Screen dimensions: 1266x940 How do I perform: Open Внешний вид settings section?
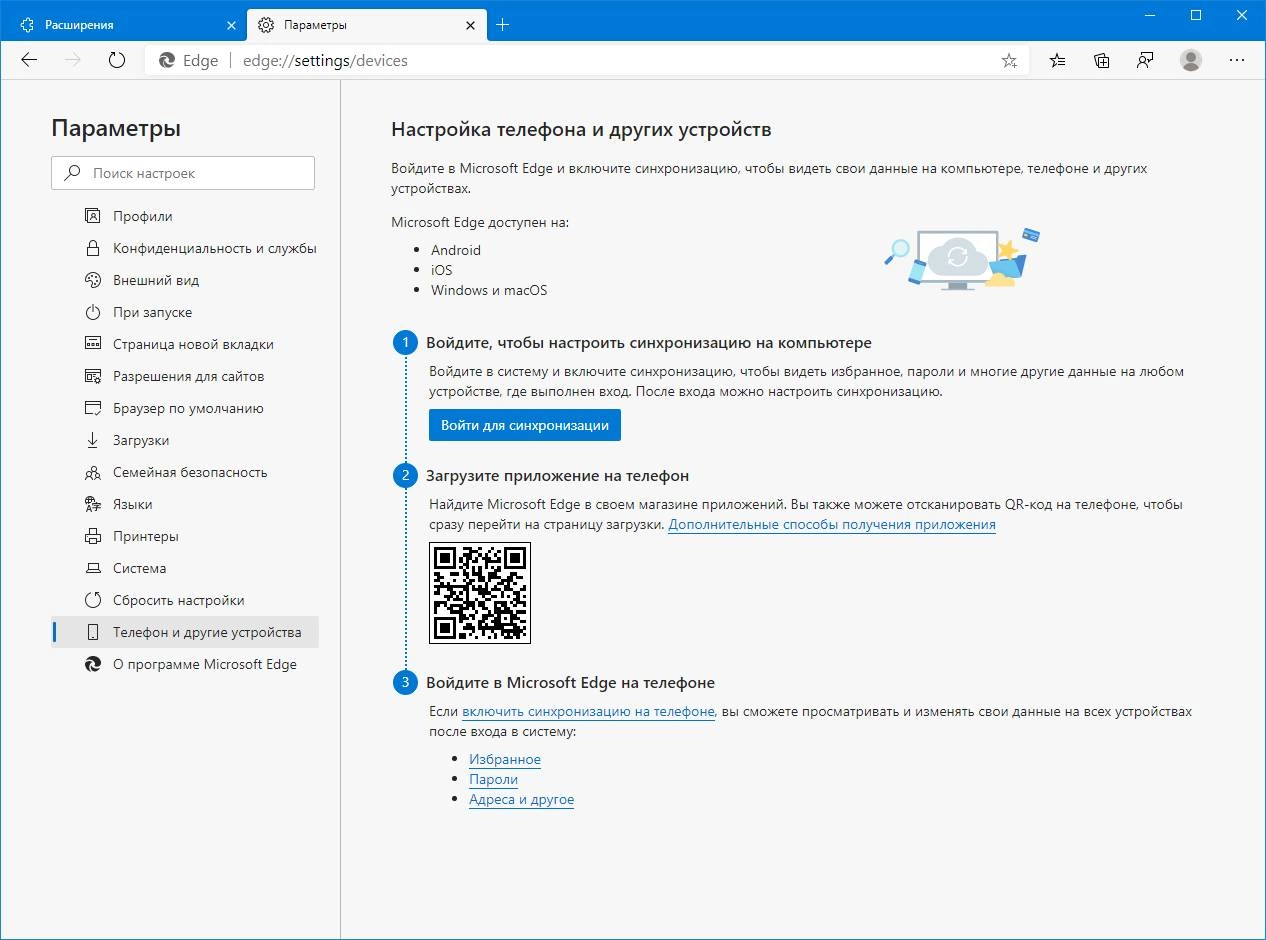(156, 280)
